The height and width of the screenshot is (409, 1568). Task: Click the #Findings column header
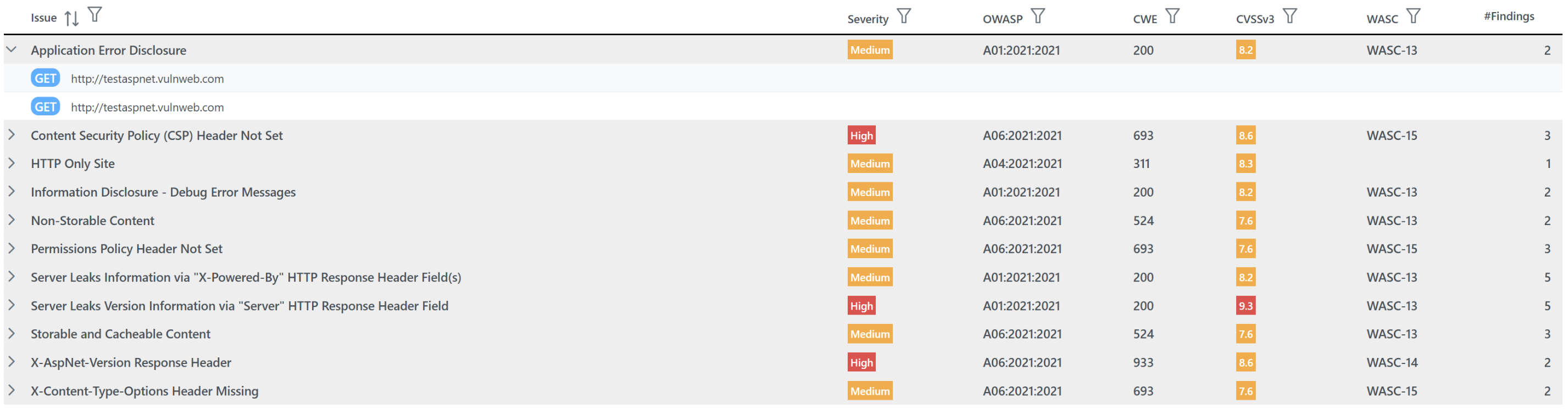[1508, 16]
